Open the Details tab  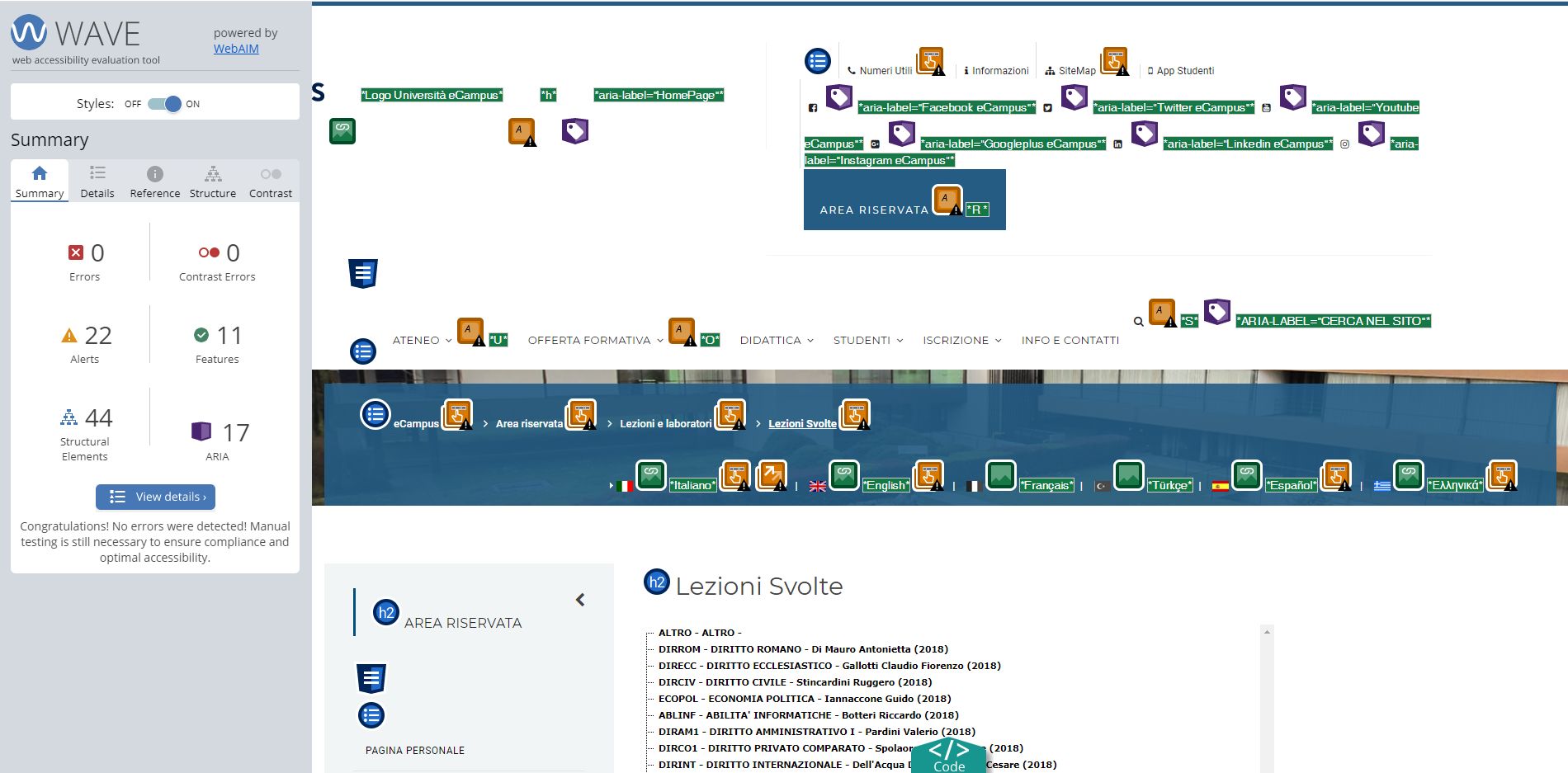[97, 181]
